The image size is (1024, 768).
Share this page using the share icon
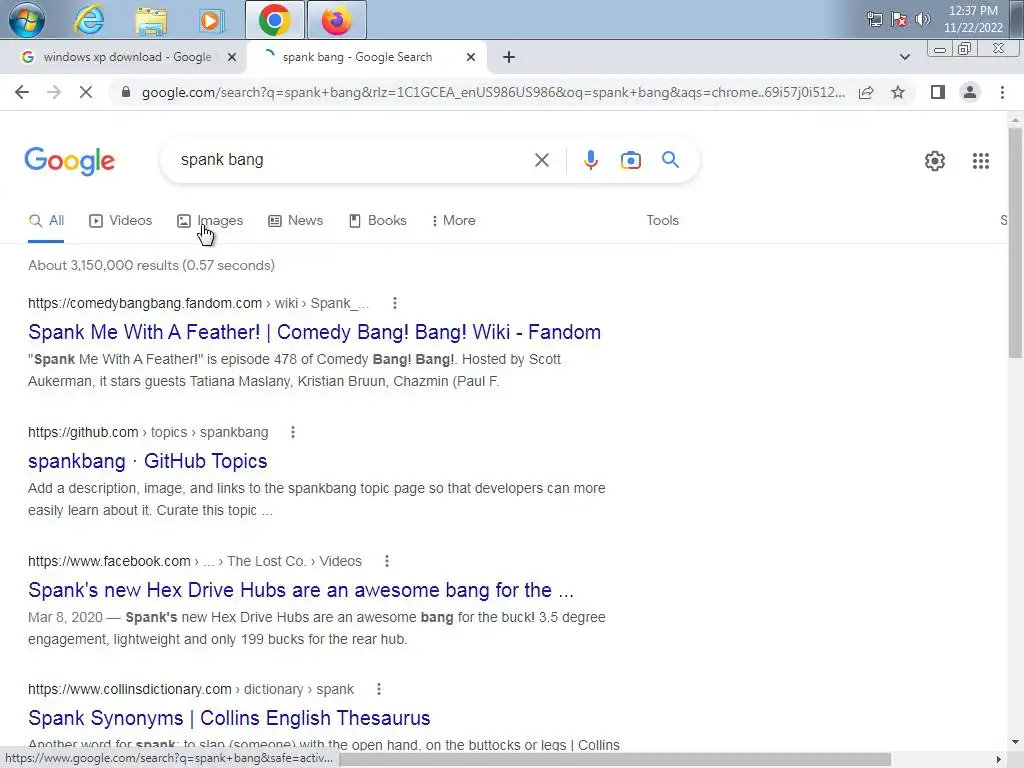point(866,92)
